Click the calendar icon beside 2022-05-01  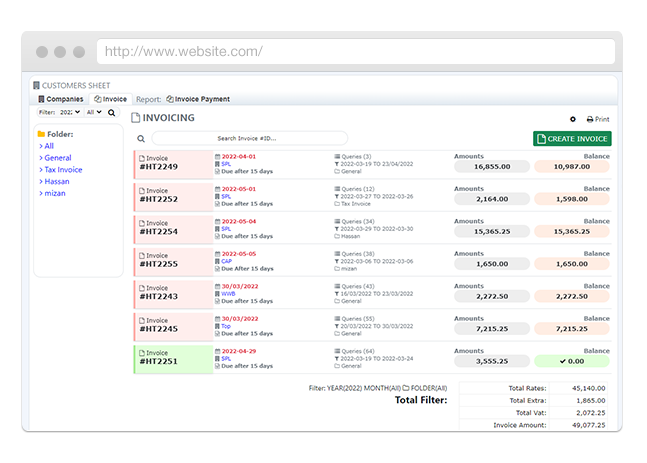click(x=217, y=188)
